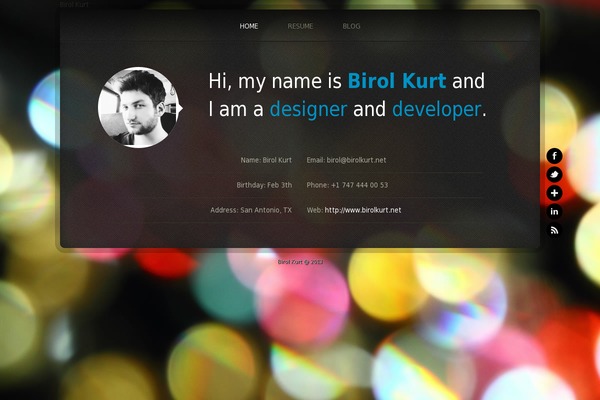This screenshot has width=600, height=400.
Task: Select the 'Address: San Antonio, TX' text
Action: [251, 210]
